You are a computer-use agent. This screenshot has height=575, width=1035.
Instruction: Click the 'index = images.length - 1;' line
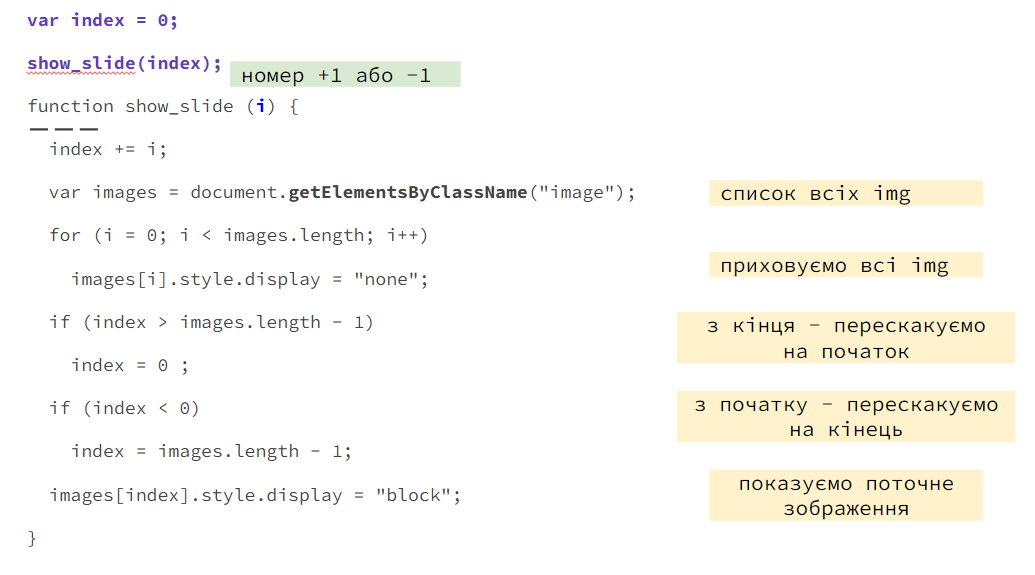(x=211, y=452)
